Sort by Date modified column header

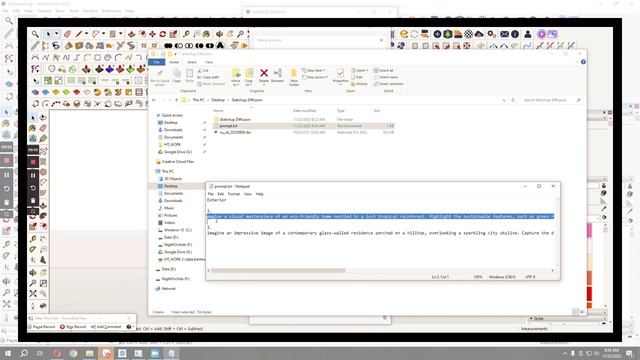pos(304,111)
